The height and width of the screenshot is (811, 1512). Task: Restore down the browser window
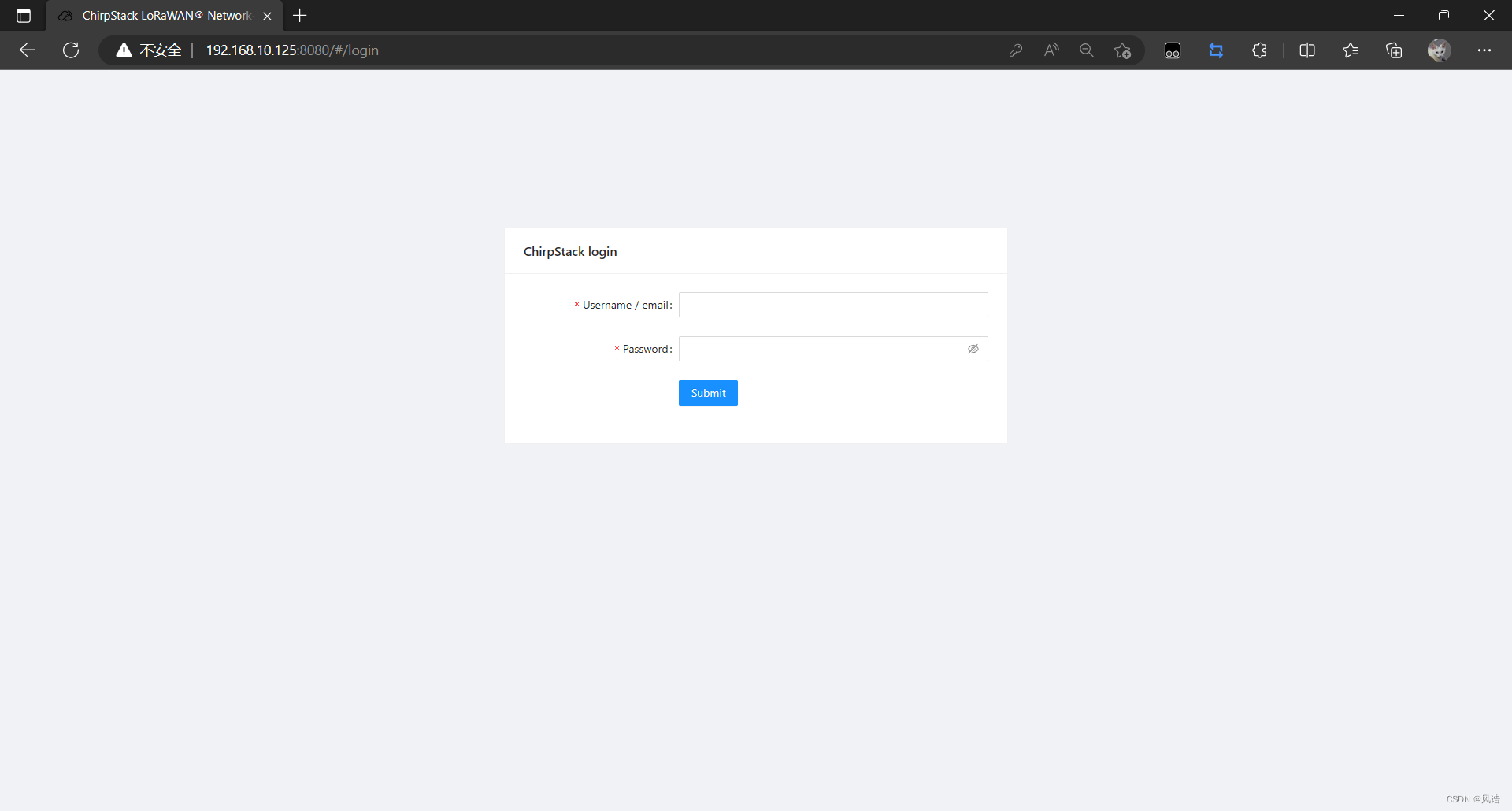[1443, 16]
